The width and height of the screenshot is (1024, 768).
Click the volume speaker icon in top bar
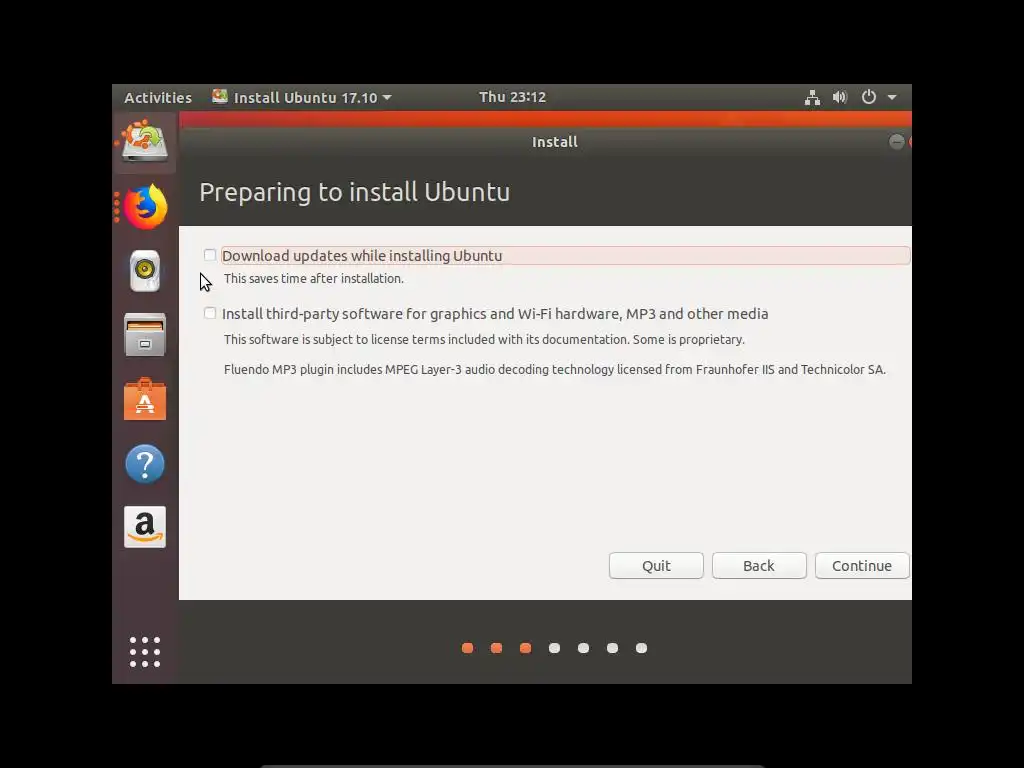[x=840, y=97]
